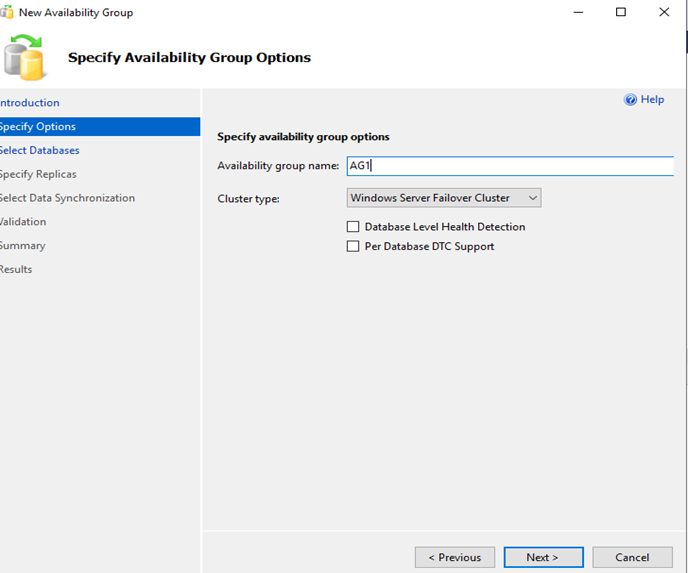Cancel the availability group wizard
688x573 pixels.
(632, 557)
